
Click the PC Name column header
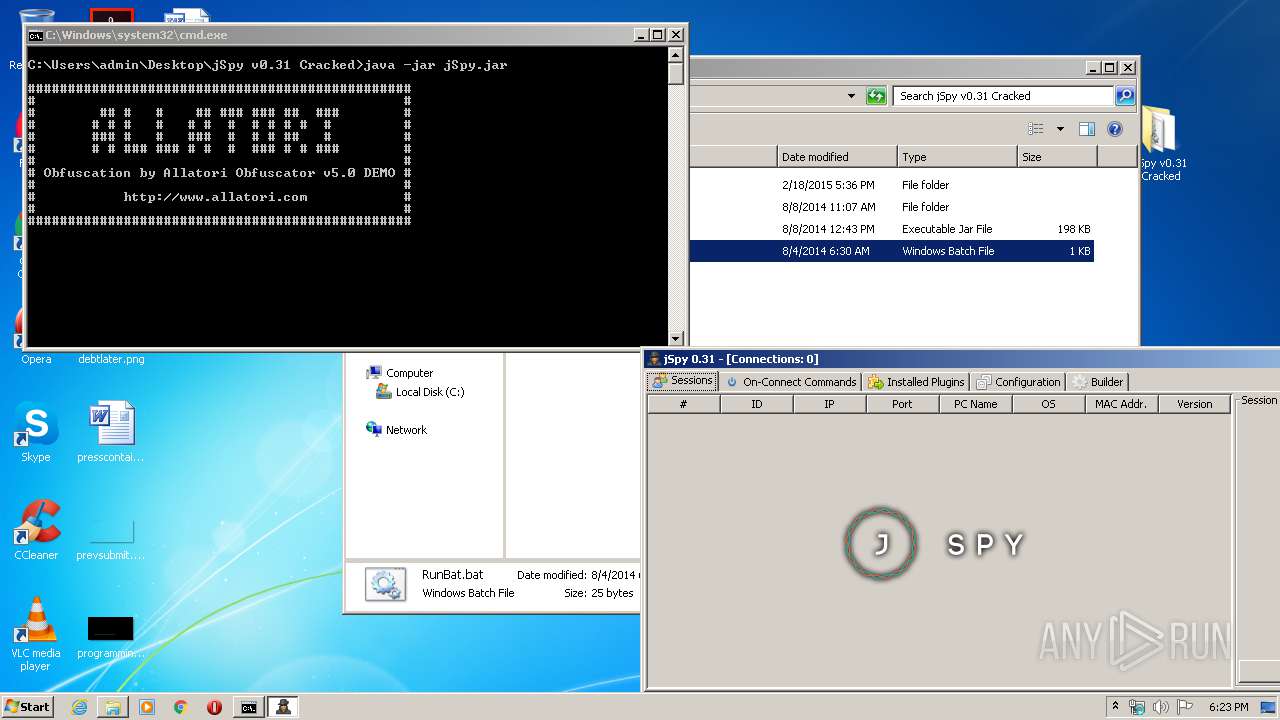pos(976,404)
